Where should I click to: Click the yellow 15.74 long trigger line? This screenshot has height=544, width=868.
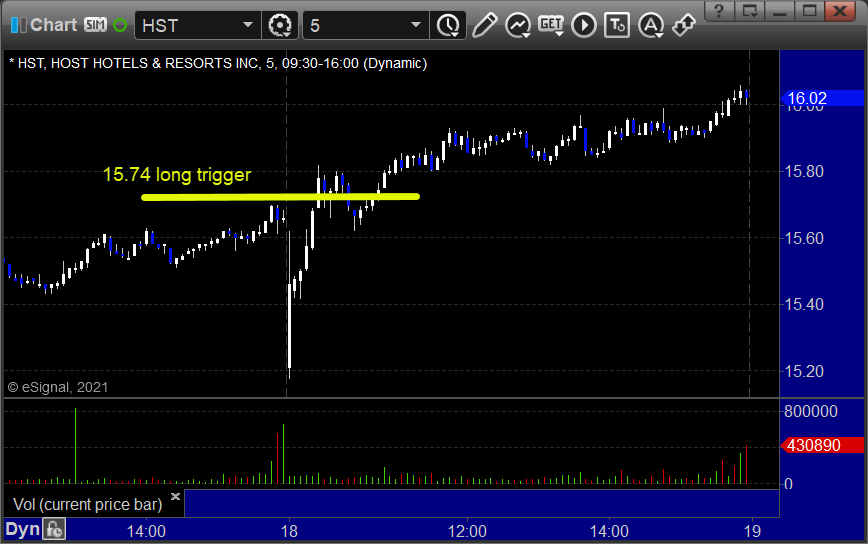(280, 196)
